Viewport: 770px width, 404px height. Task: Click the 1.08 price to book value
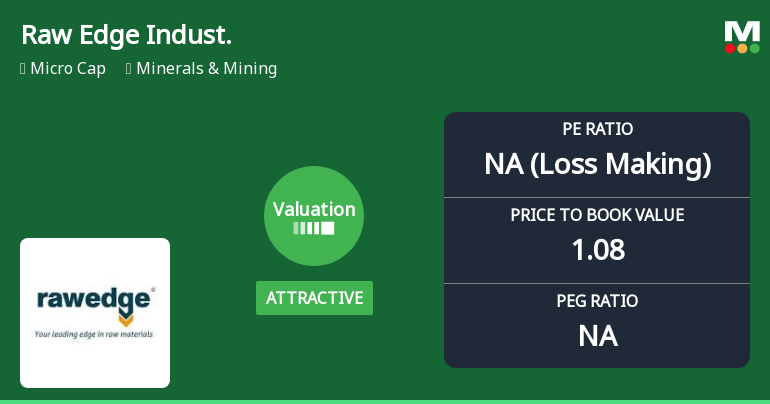pyautogui.click(x=597, y=250)
